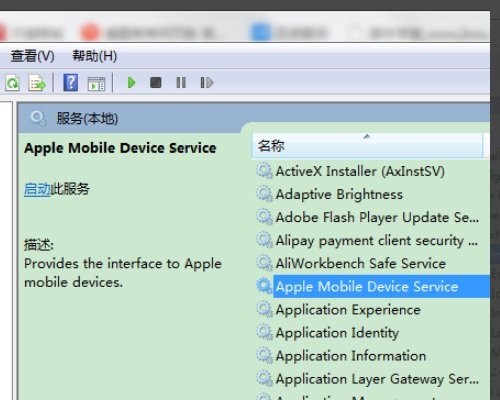This screenshot has height=400, width=500.
Task: Click gear icon beside Application Information
Action: (264, 356)
